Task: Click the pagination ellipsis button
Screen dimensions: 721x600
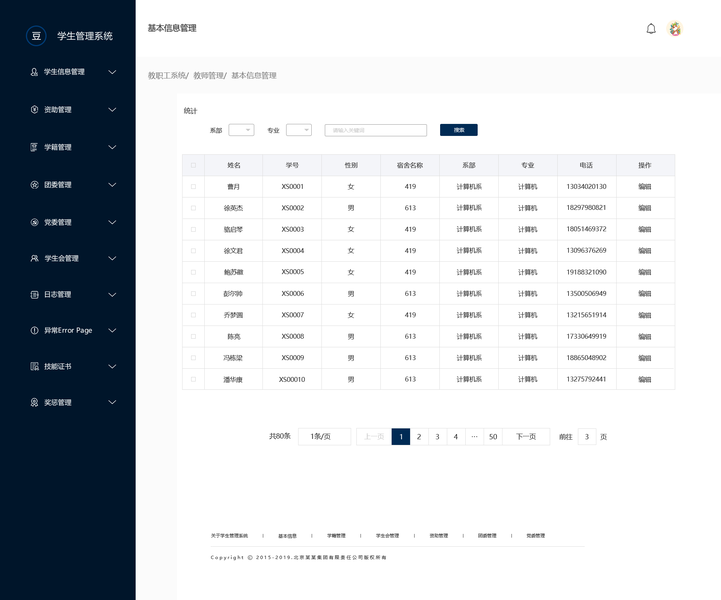Action: pos(474,436)
